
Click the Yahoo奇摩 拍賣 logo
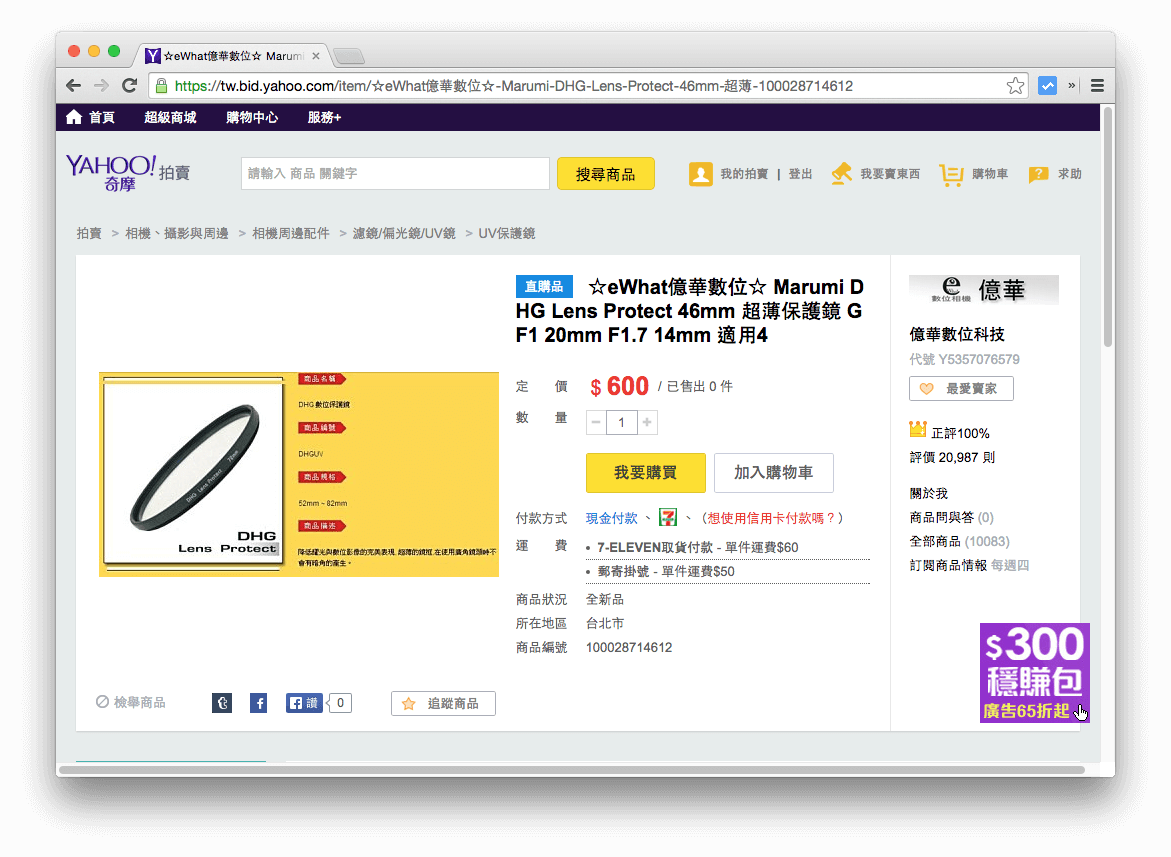click(127, 172)
